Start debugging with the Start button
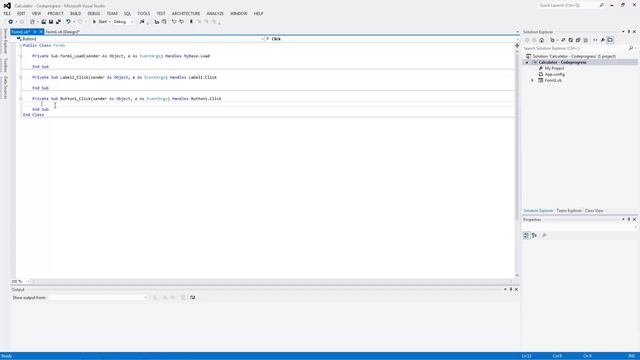This screenshot has height=360, width=640. click(x=99, y=22)
